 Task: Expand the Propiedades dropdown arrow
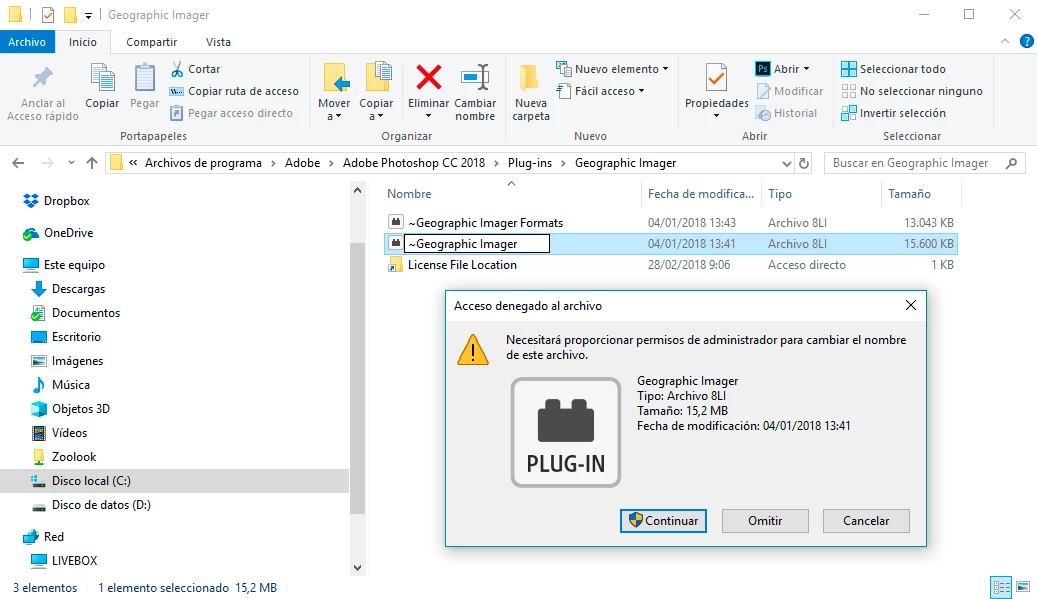[x=716, y=116]
